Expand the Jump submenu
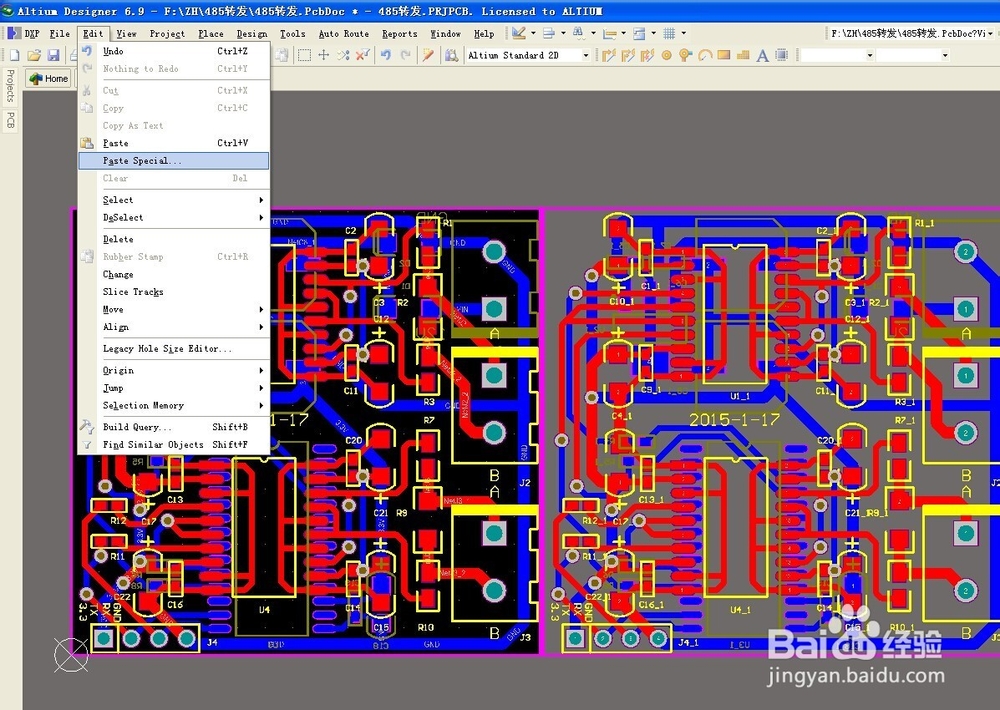This screenshot has height=710, width=1000. click(x=173, y=388)
